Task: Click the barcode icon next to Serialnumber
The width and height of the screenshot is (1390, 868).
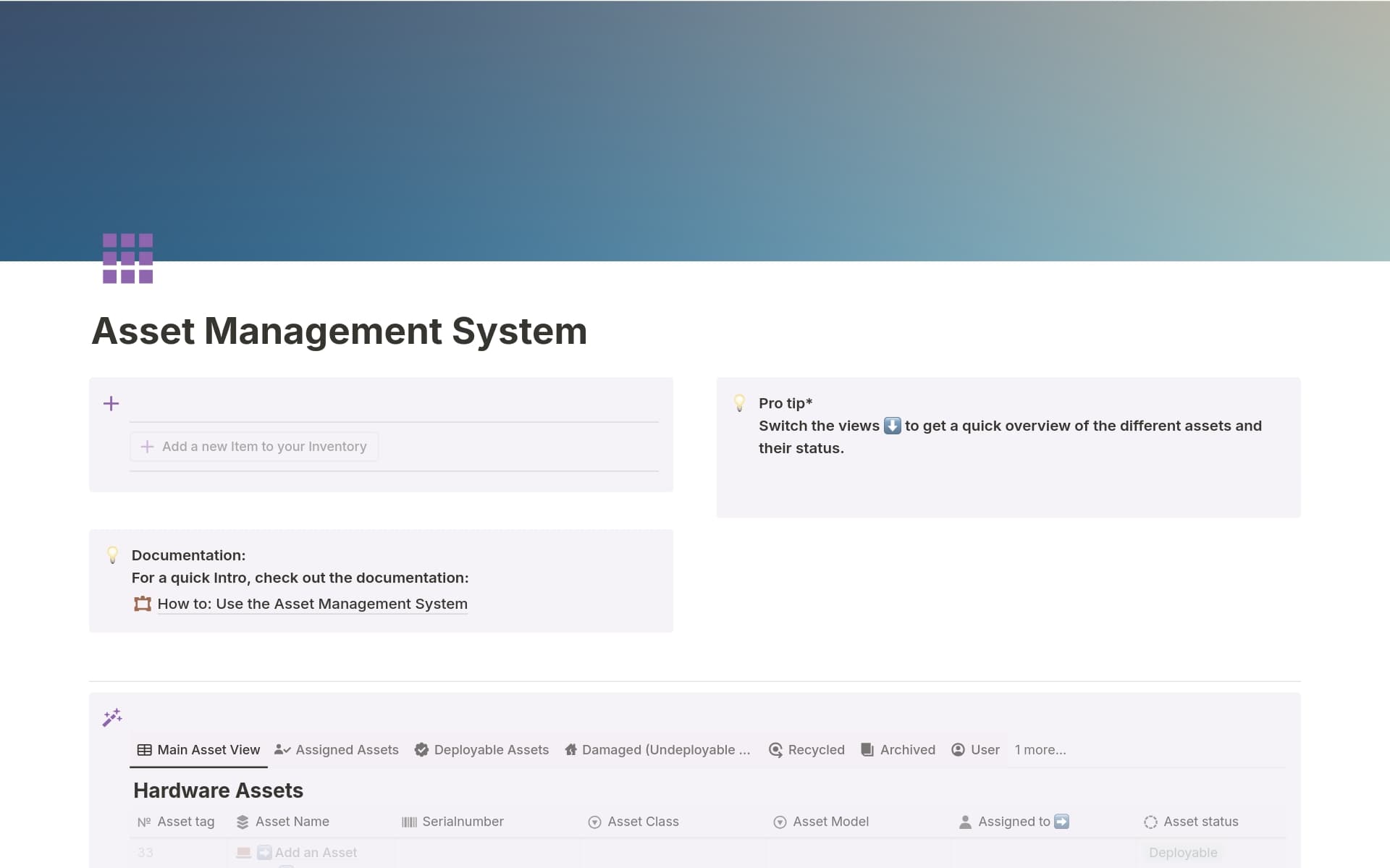Action: point(408,822)
